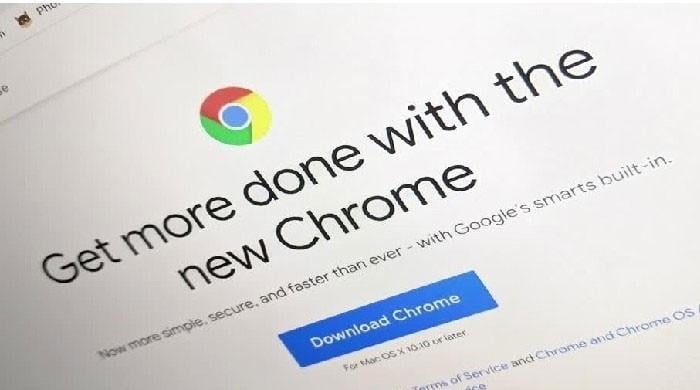Open the cat favicon bookmark
The height and width of the screenshot is (390, 700).
click(x=23, y=19)
